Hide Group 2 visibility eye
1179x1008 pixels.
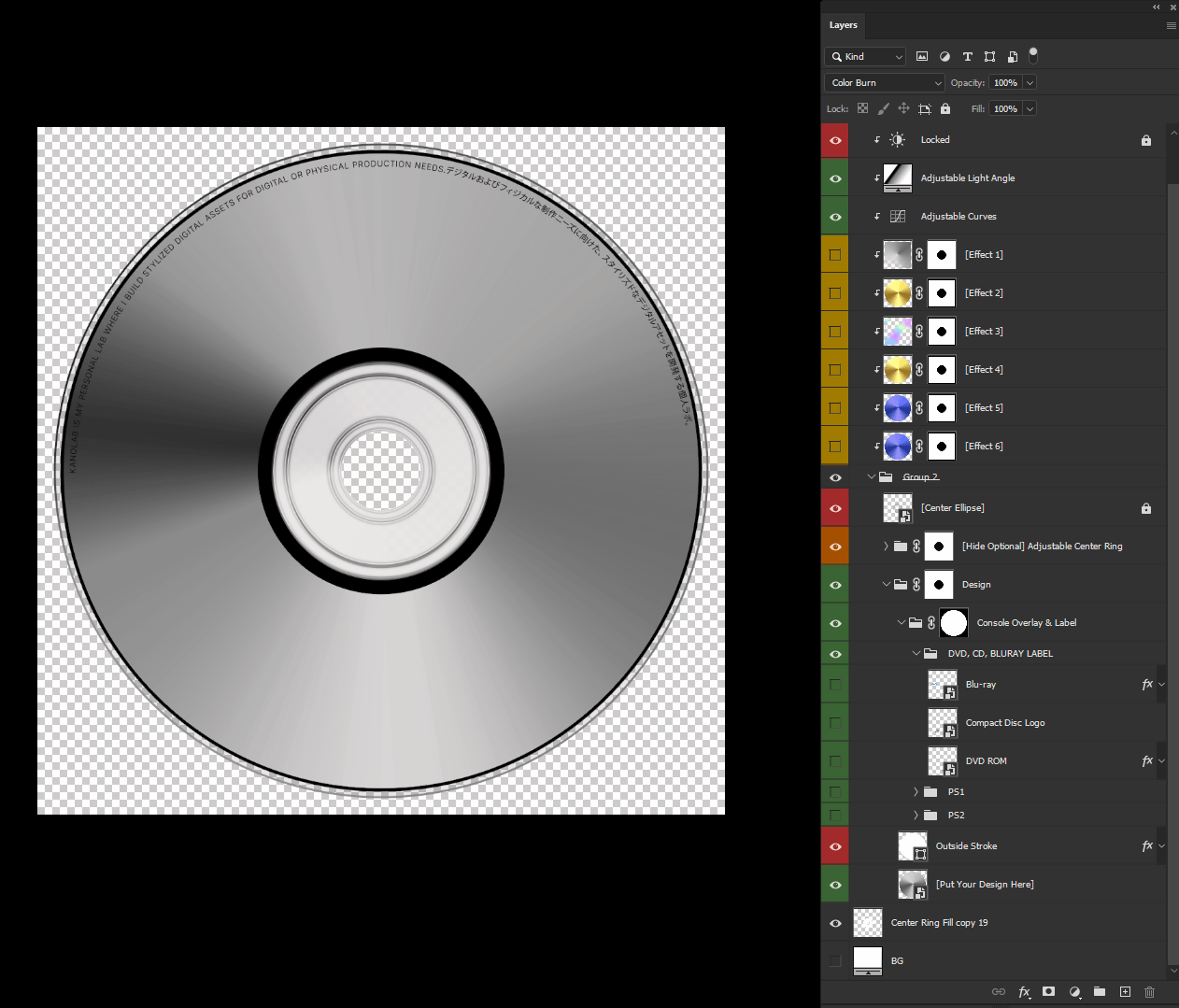835,477
